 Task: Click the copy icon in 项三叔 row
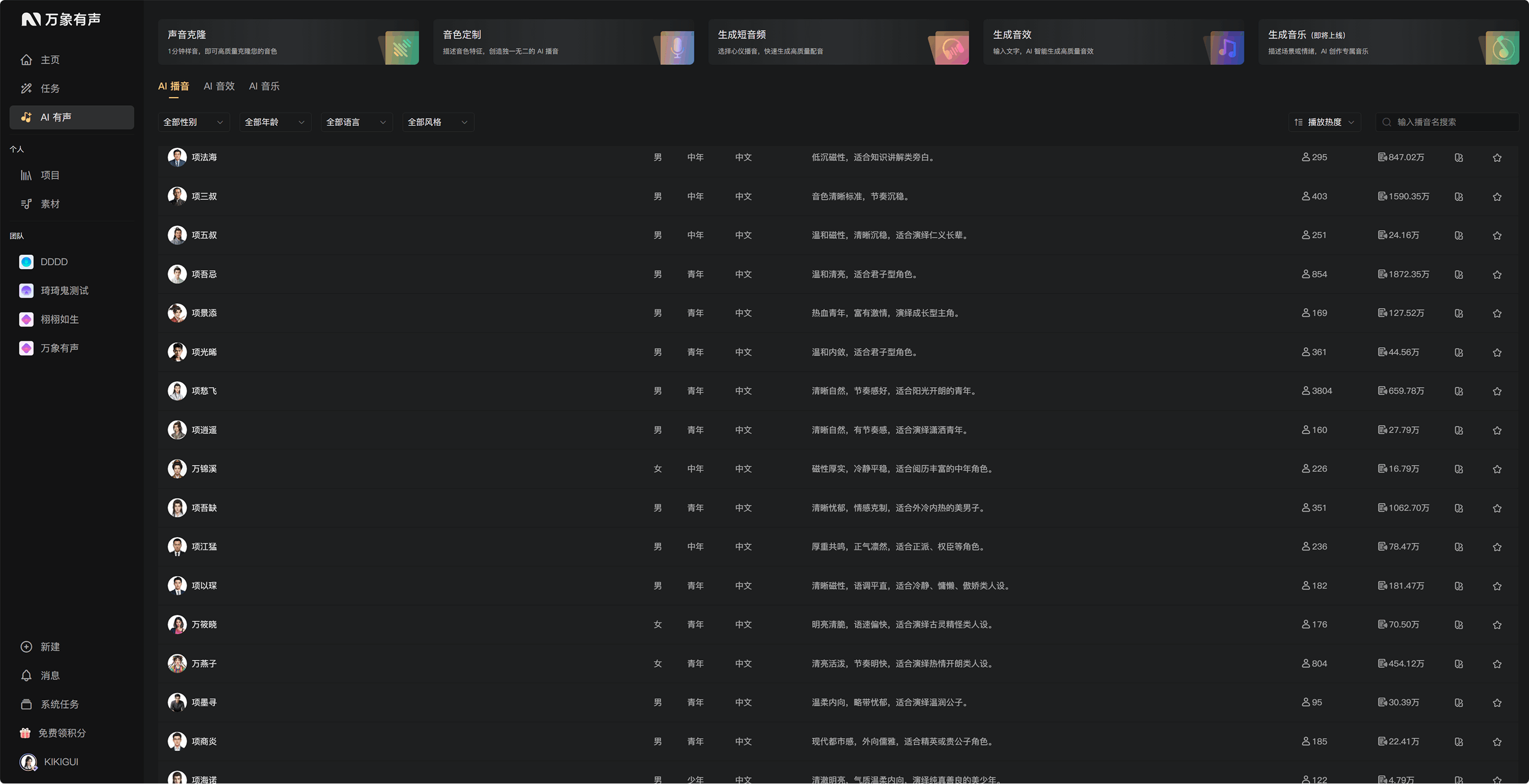[x=1458, y=197]
